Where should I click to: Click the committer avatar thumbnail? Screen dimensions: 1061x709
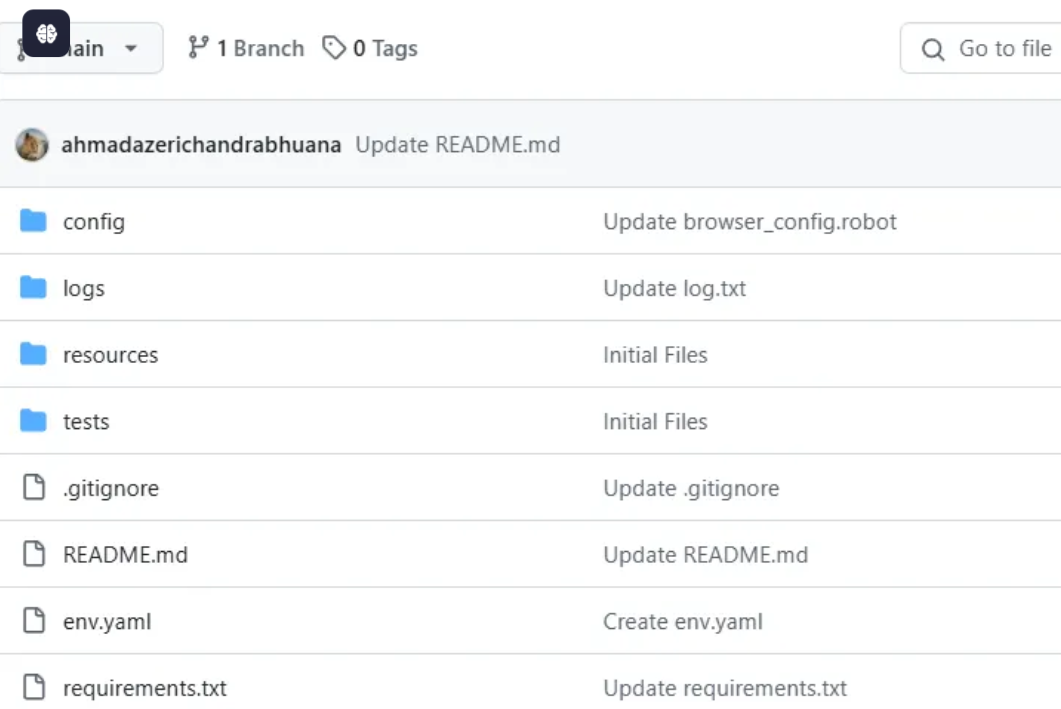pos(32,145)
